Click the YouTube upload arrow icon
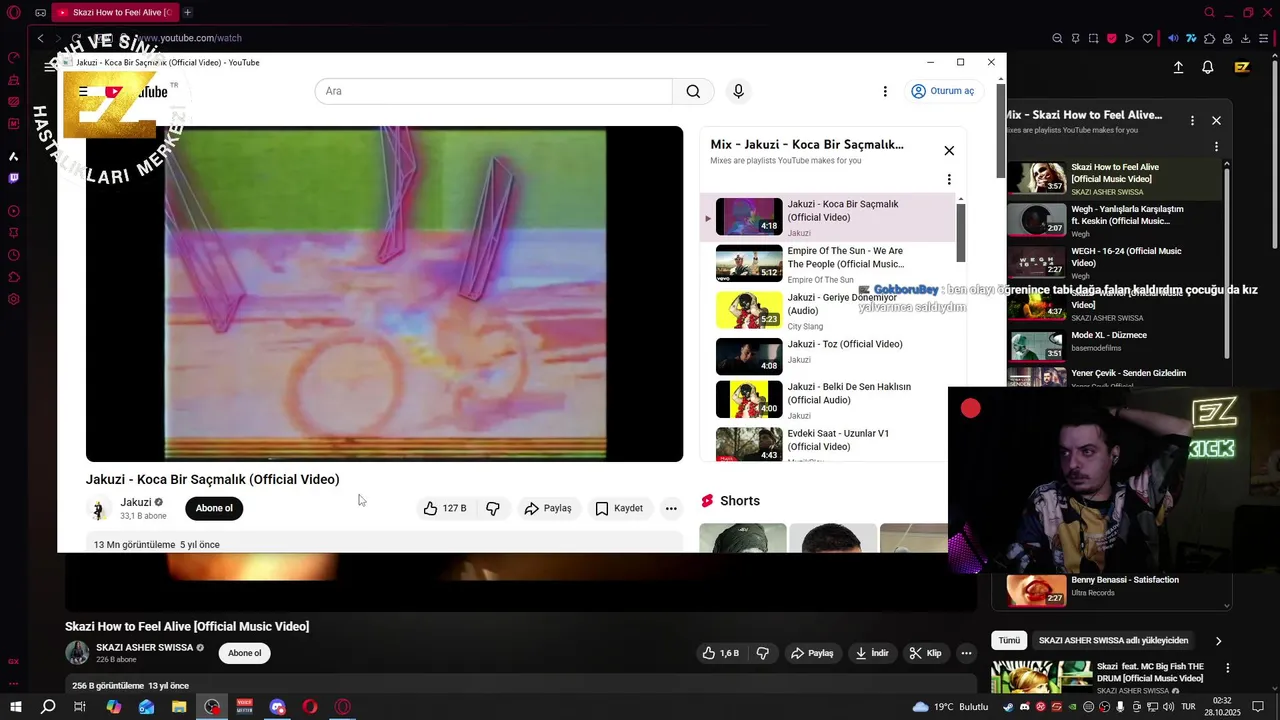This screenshot has width=1280, height=720. pos(1178,67)
